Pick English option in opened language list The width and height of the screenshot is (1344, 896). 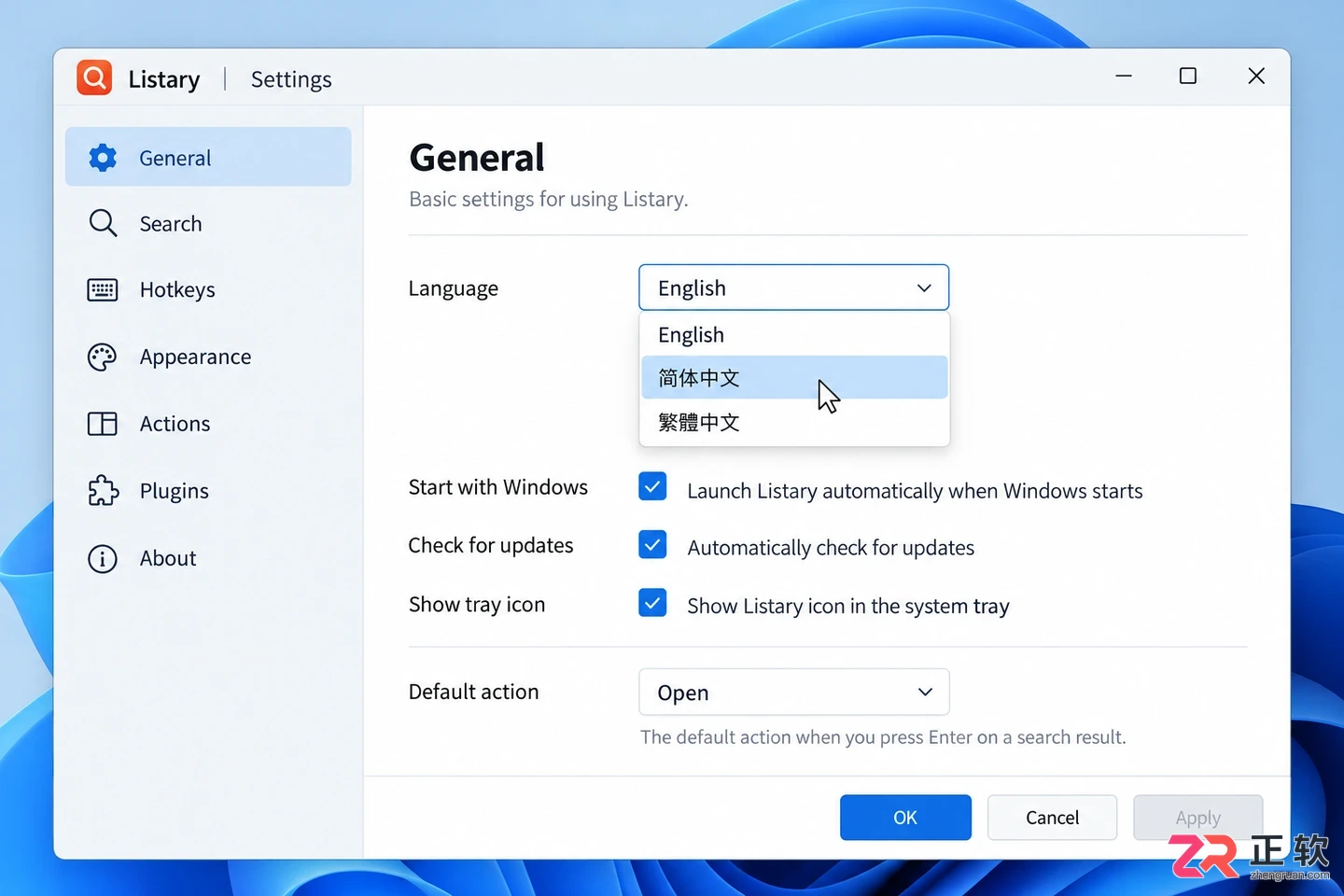pyautogui.click(x=794, y=334)
